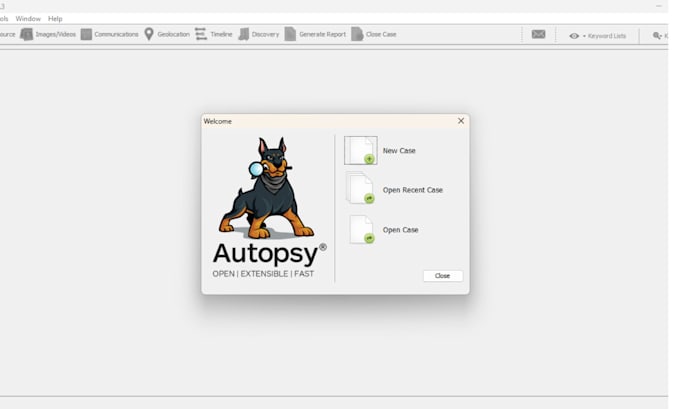The height and width of the screenshot is (409, 680).
Task: Open the Keyword Lists eye dropdown
Action: (598, 36)
